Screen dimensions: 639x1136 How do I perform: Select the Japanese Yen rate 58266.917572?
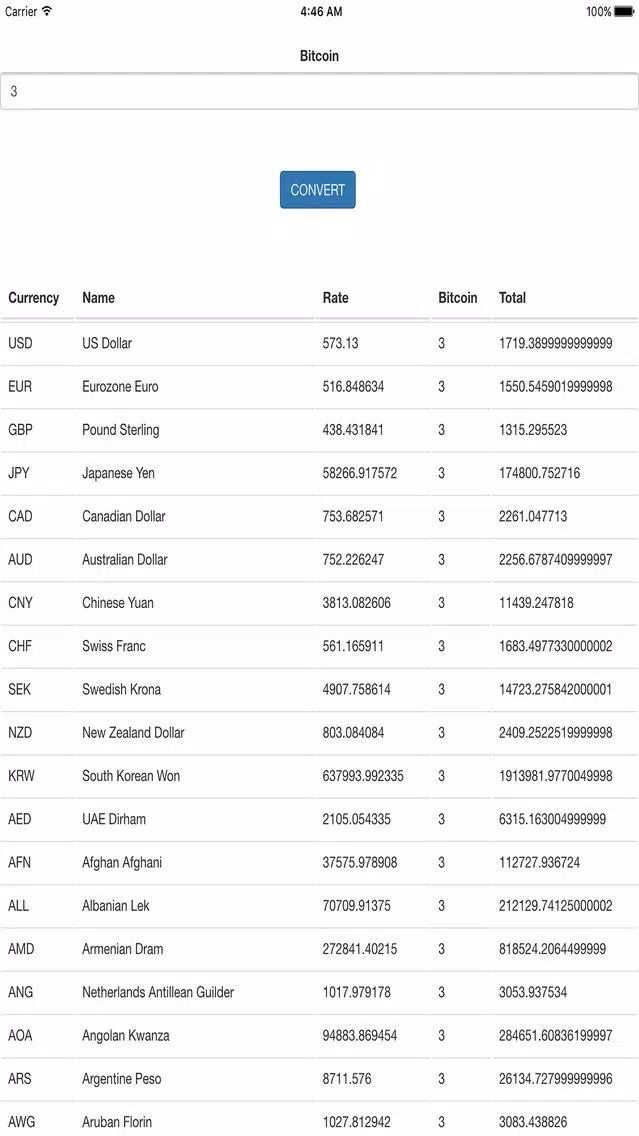coord(359,473)
